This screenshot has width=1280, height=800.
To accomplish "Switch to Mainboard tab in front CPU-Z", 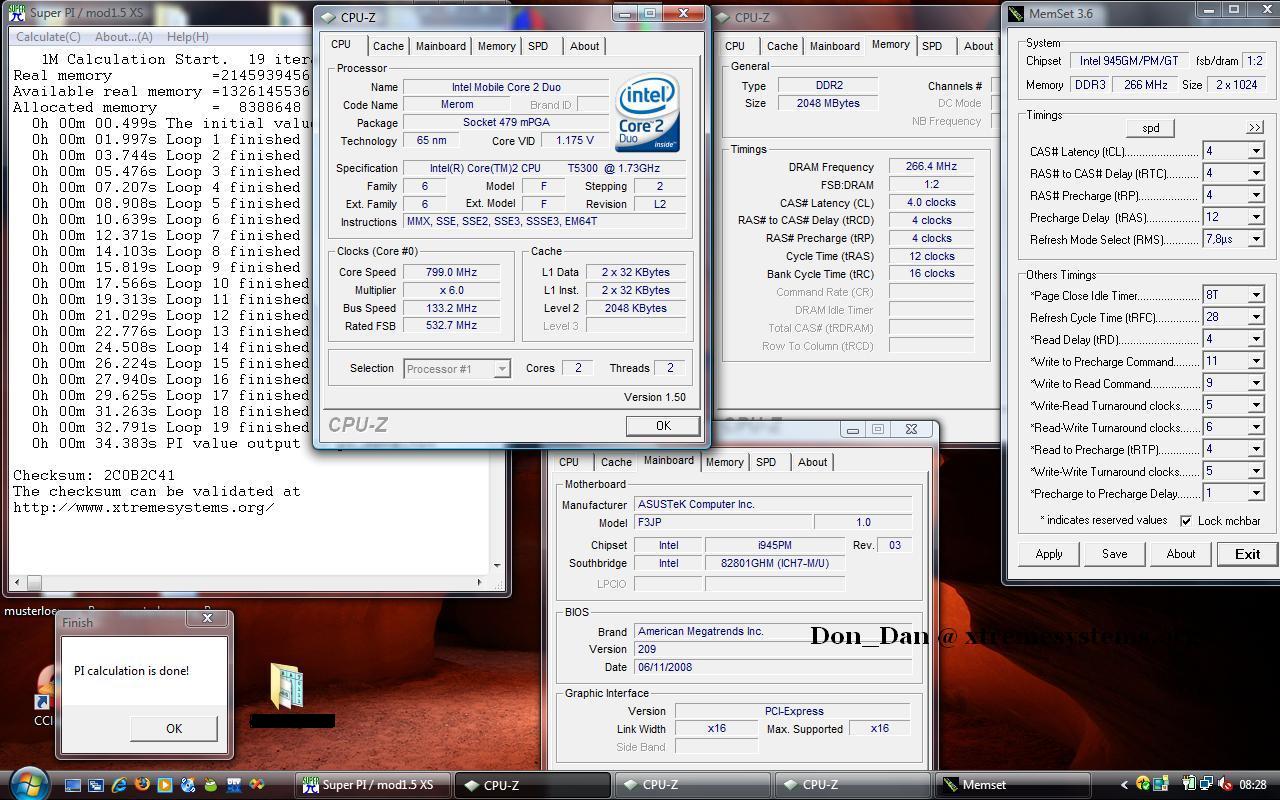I will pos(441,46).
